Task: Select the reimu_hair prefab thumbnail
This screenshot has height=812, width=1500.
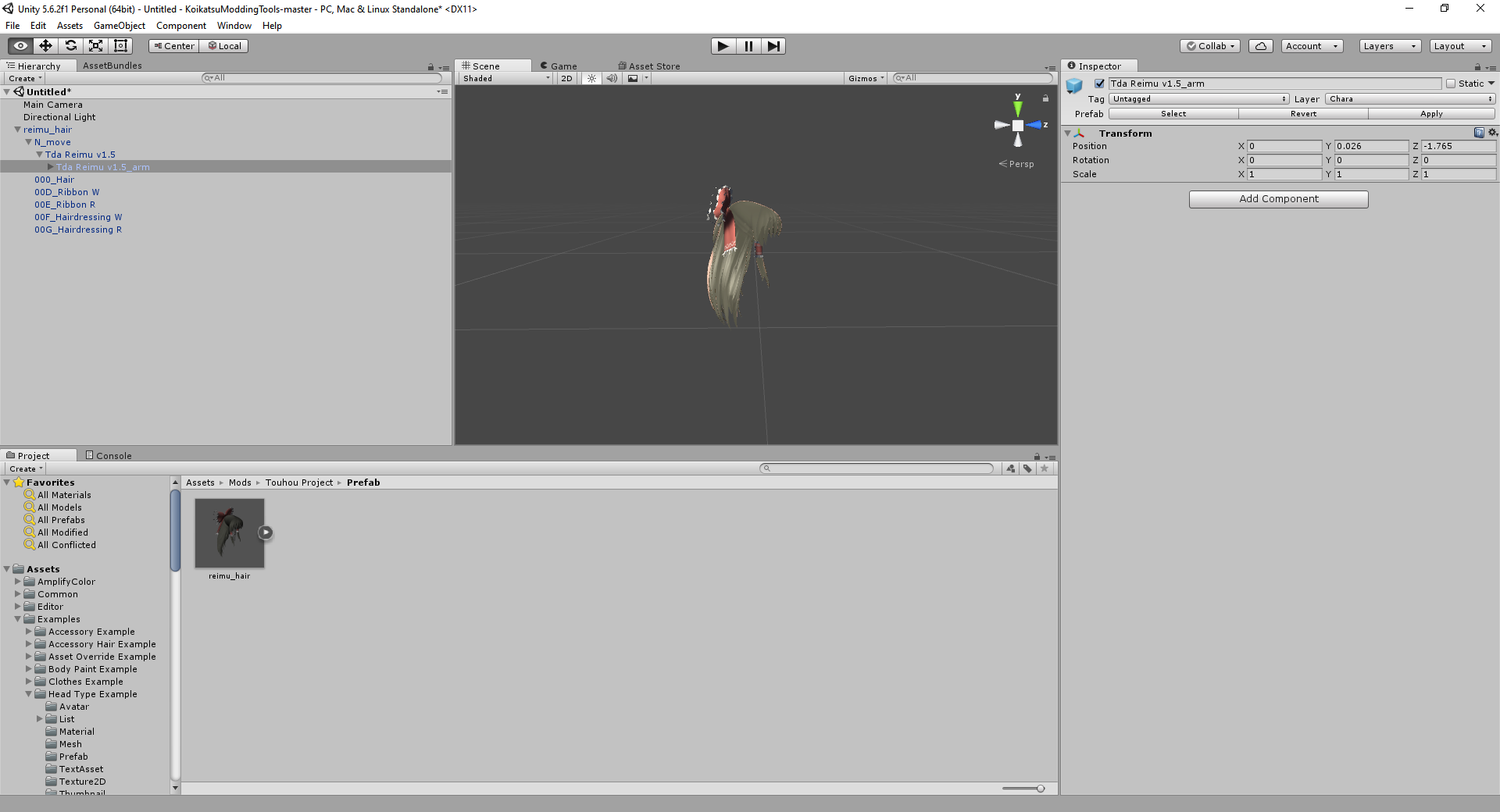Action: pos(229,533)
